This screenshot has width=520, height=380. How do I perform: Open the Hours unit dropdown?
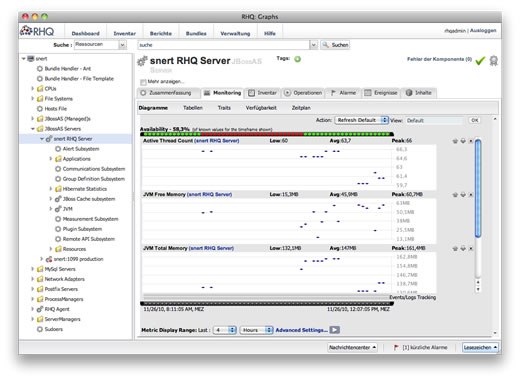click(256, 330)
